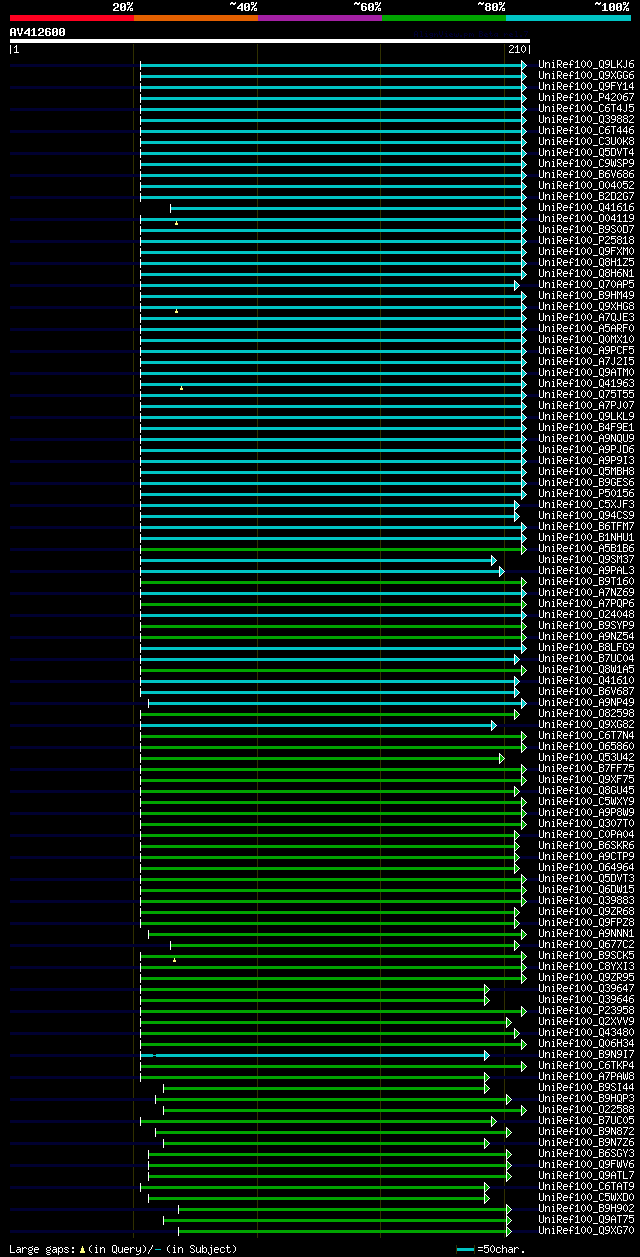Select label UniRef100_A9PAL3
Viewport: 640px width, 1257px height.
(x=586, y=570)
